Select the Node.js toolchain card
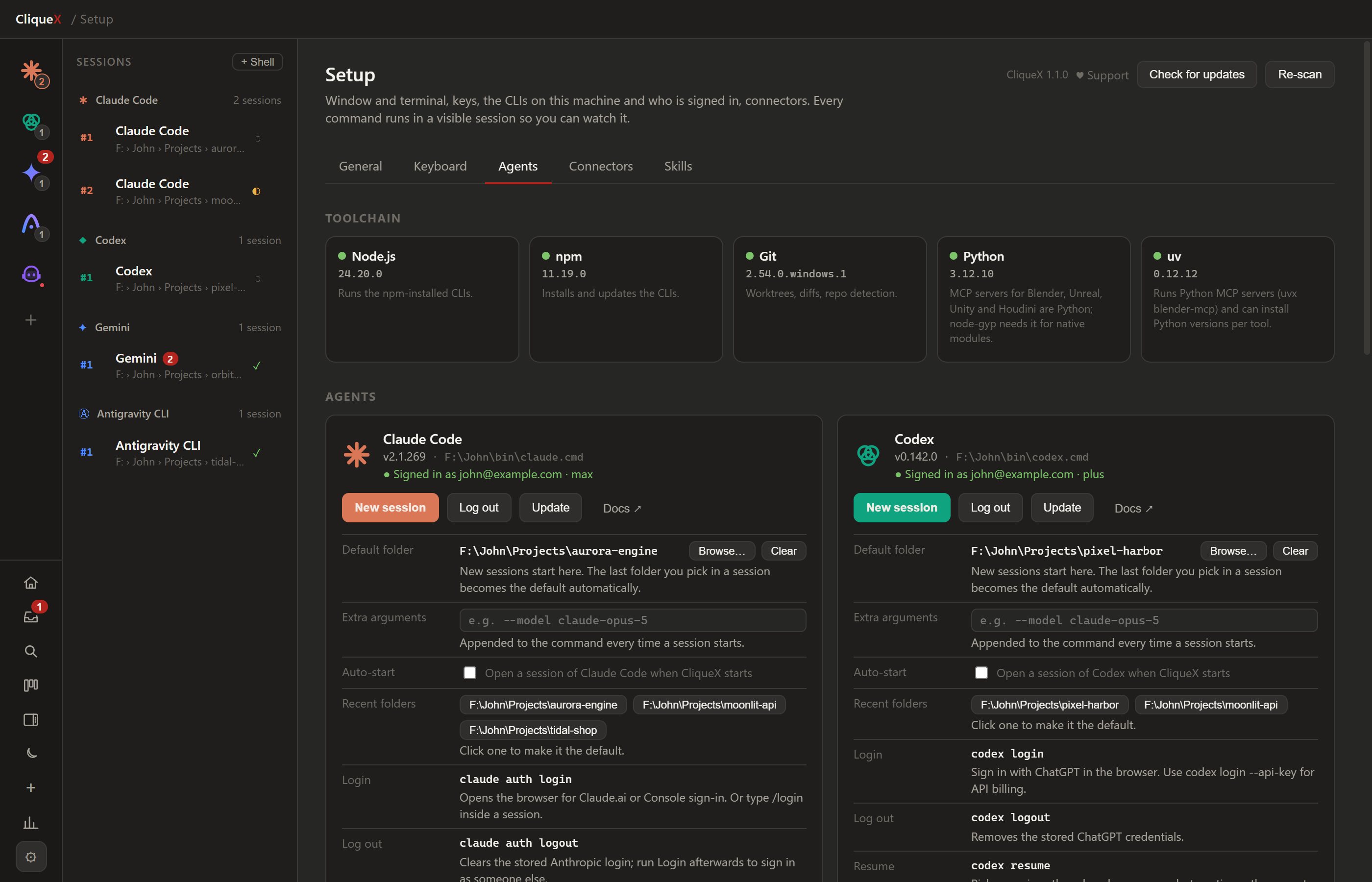Viewport: 1372px width, 882px height. [422, 299]
